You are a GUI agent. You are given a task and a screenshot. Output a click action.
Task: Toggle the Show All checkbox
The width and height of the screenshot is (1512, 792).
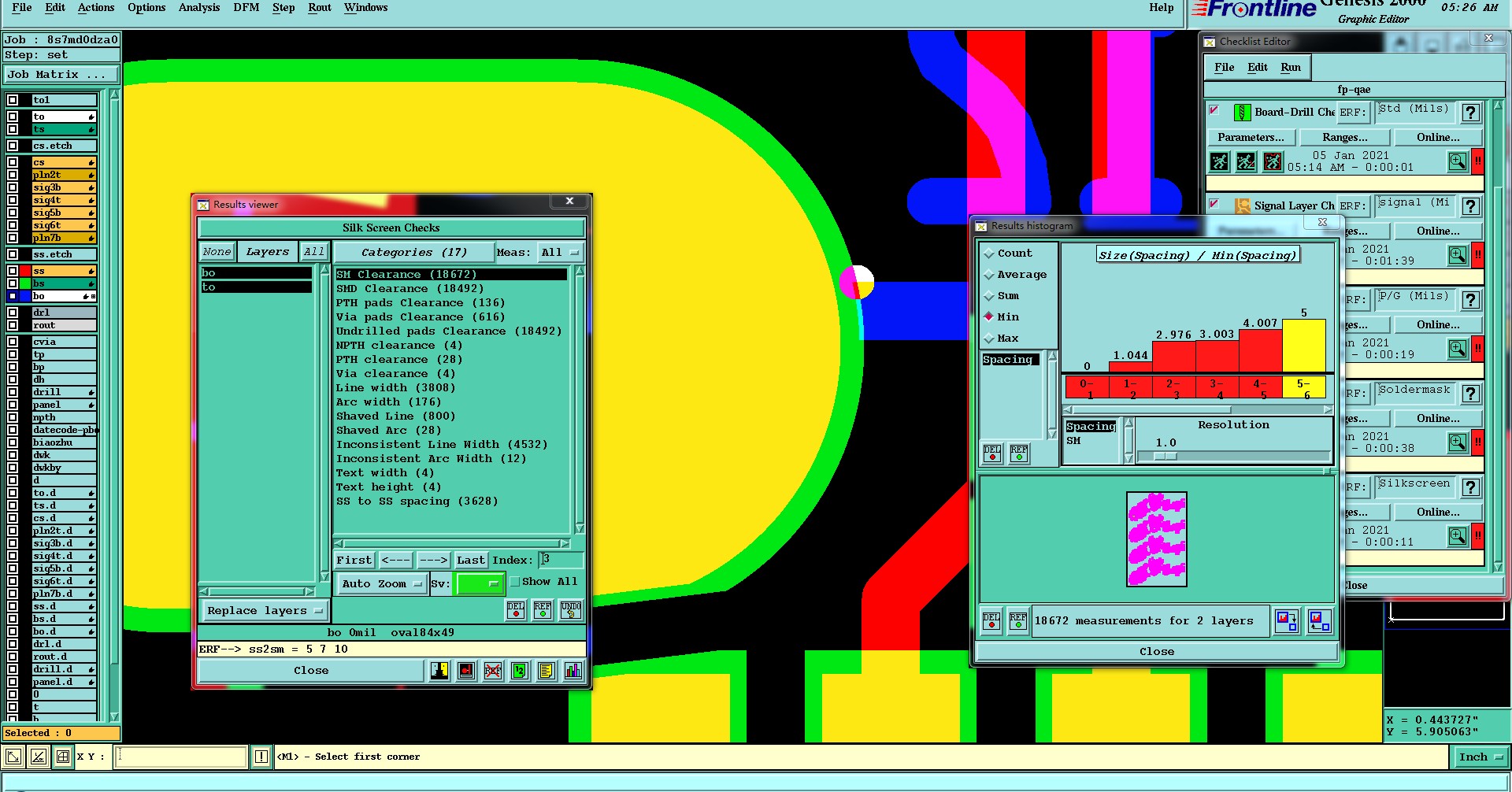click(x=515, y=582)
